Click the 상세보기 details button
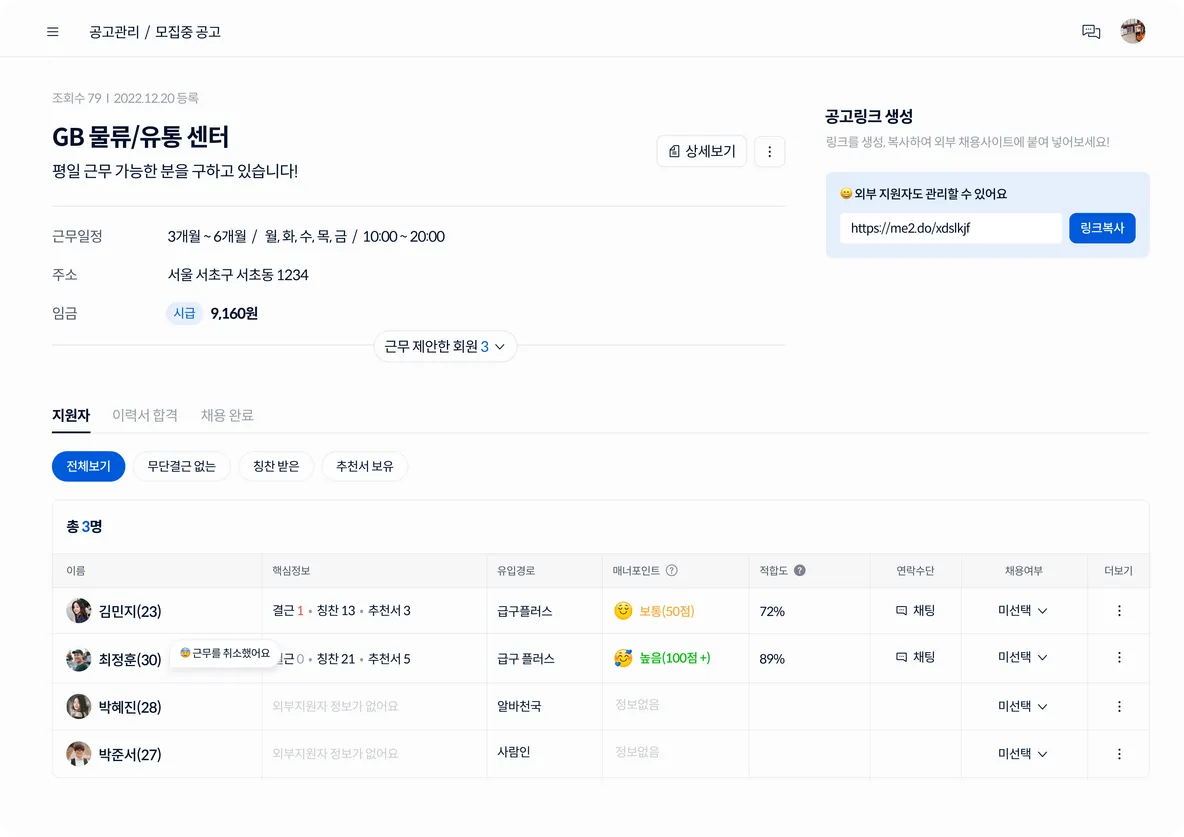Image resolution: width=1184 pixels, height=837 pixels. pos(701,152)
